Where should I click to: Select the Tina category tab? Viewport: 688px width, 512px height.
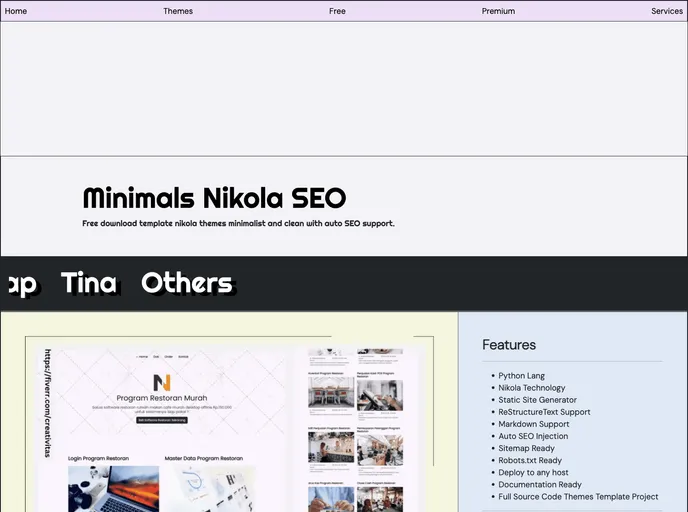click(x=88, y=283)
